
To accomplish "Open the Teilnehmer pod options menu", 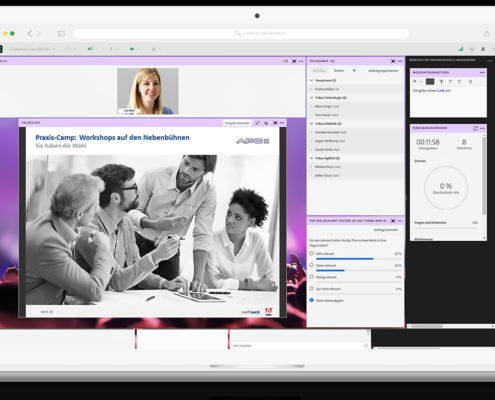I will pos(400,61).
